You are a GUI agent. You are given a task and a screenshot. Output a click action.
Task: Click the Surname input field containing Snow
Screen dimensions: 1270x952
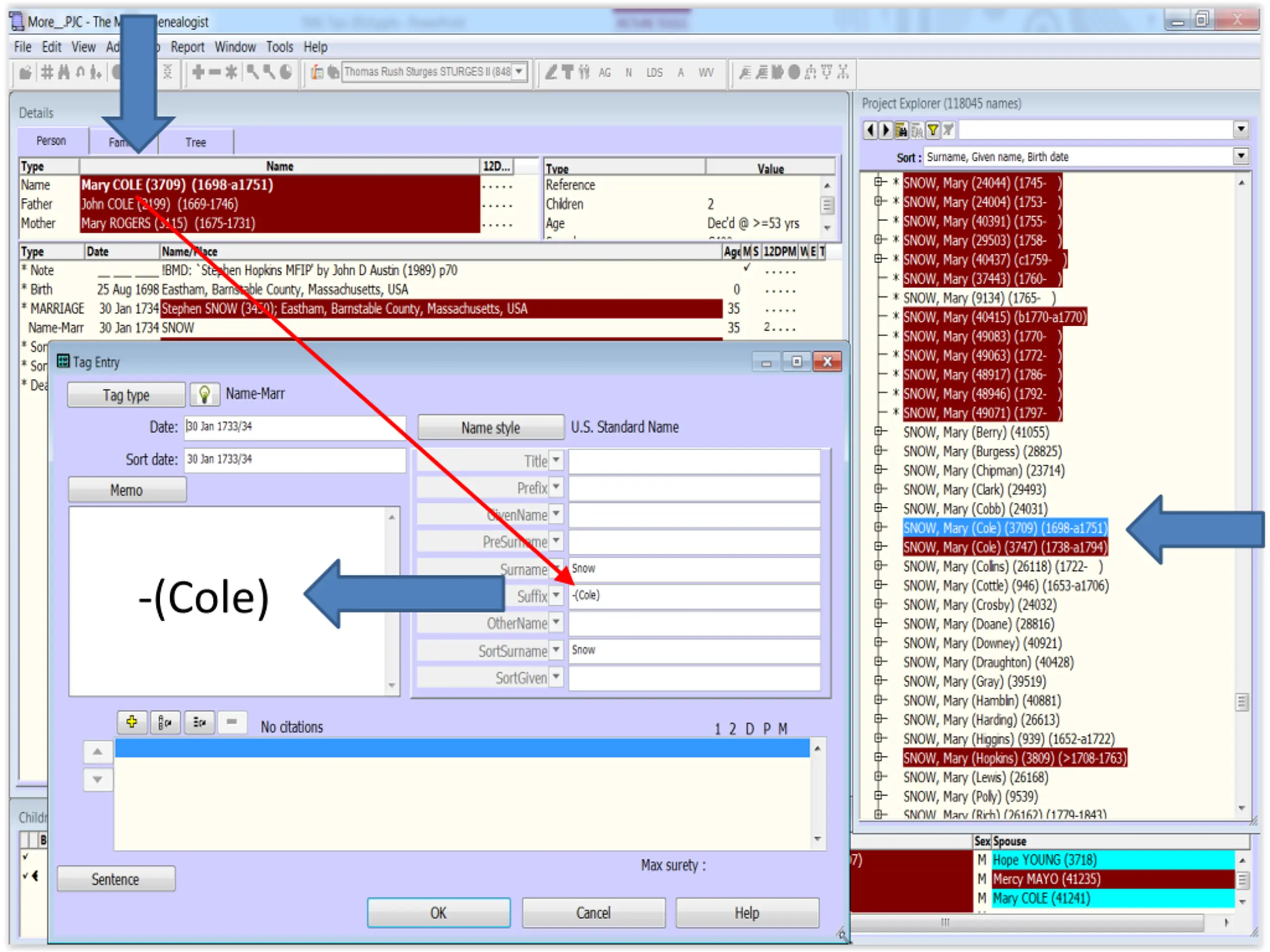[694, 569]
